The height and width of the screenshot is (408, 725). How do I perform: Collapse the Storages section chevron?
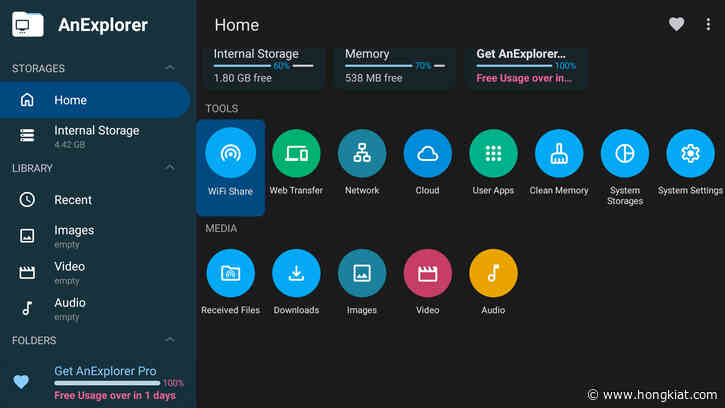tap(170, 68)
